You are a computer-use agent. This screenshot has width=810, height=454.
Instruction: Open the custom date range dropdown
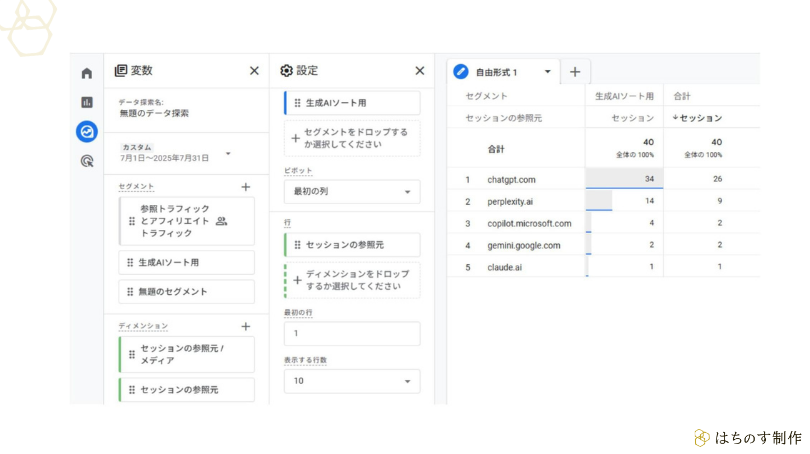click(228, 153)
